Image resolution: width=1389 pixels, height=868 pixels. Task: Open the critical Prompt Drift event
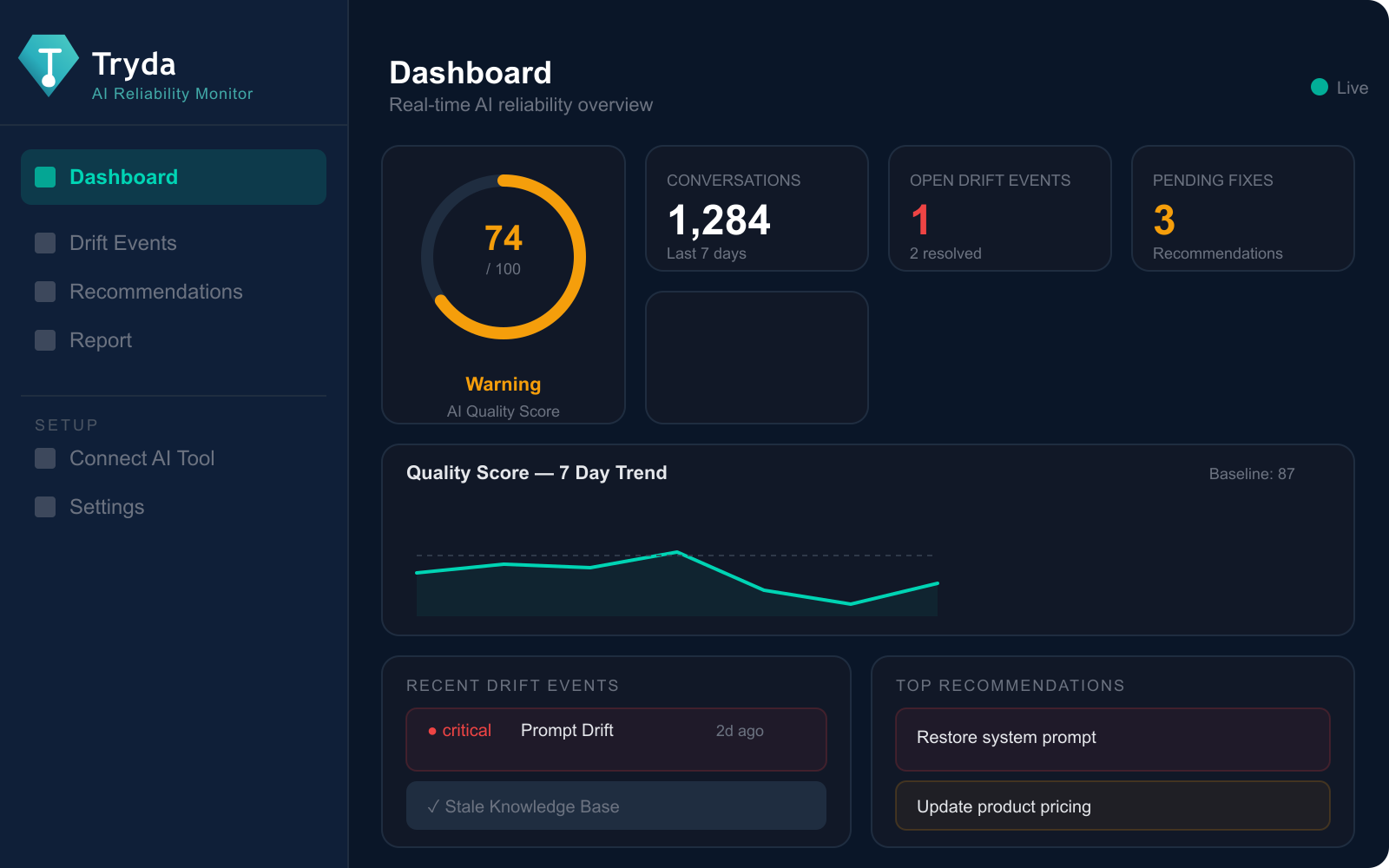(616, 740)
